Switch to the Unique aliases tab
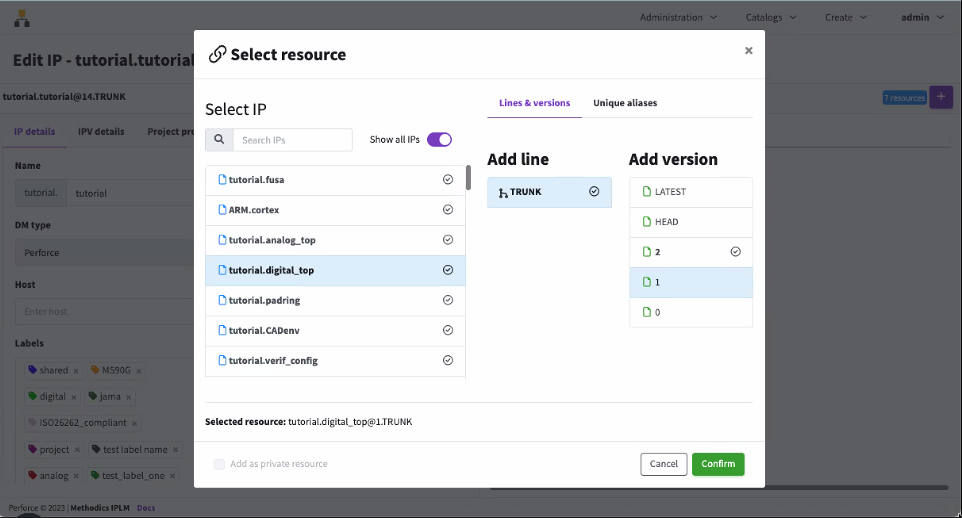962x518 pixels. pyautogui.click(x=625, y=103)
